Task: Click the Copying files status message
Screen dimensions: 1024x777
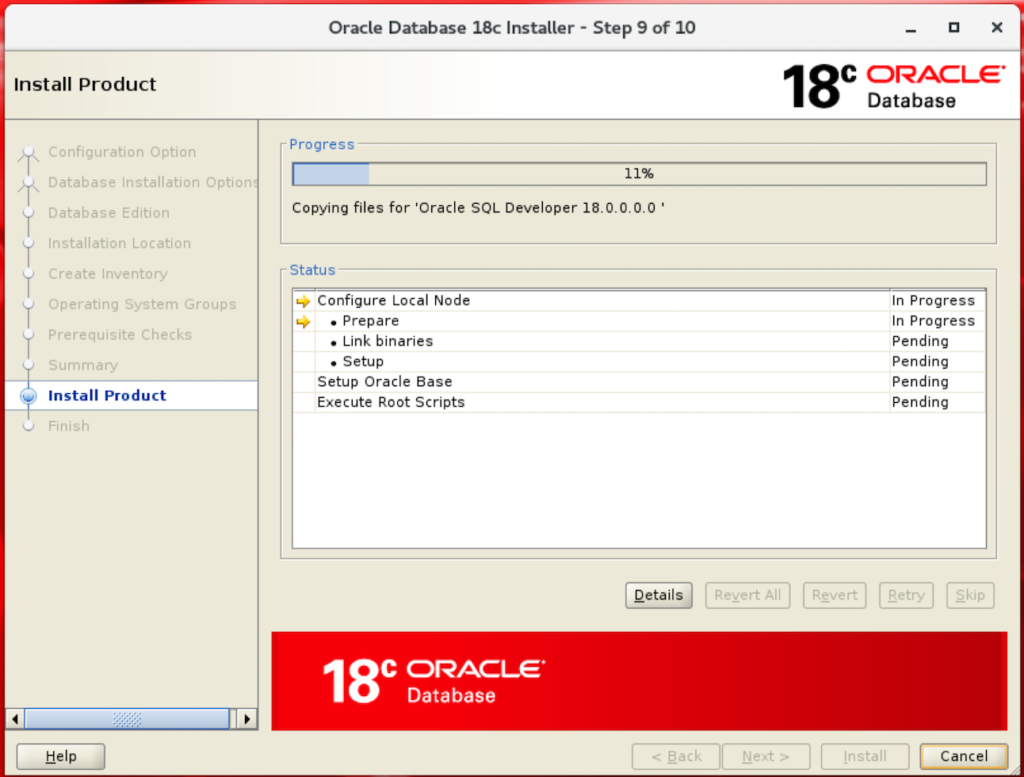Action: [x=478, y=208]
